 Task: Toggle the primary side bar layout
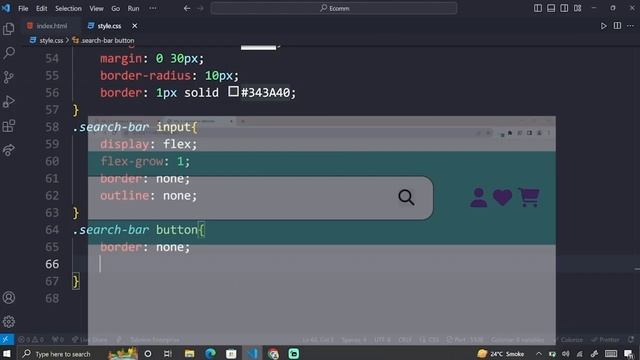point(538,8)
